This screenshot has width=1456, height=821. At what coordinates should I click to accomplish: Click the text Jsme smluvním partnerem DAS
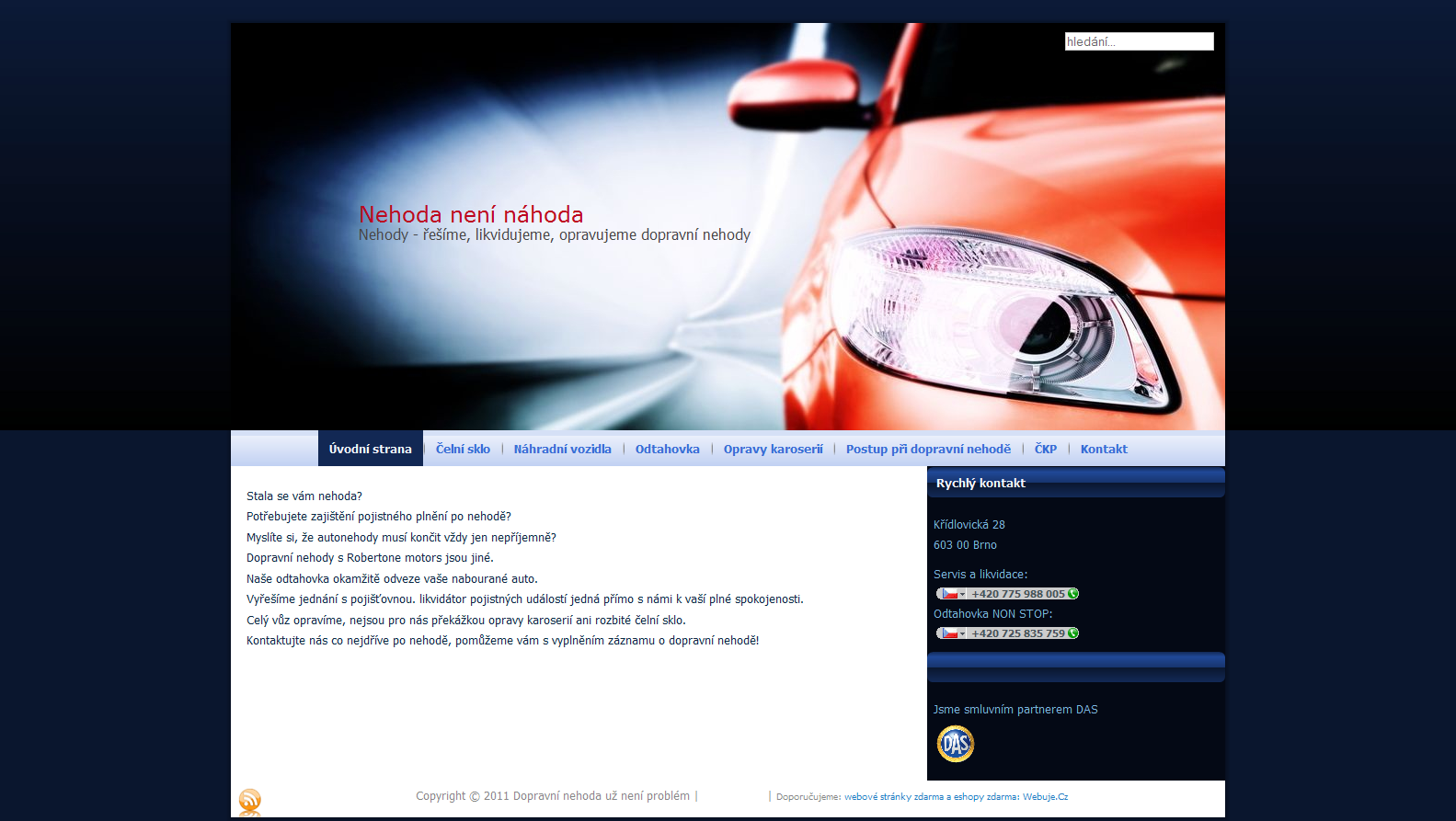click(1015, 709)
